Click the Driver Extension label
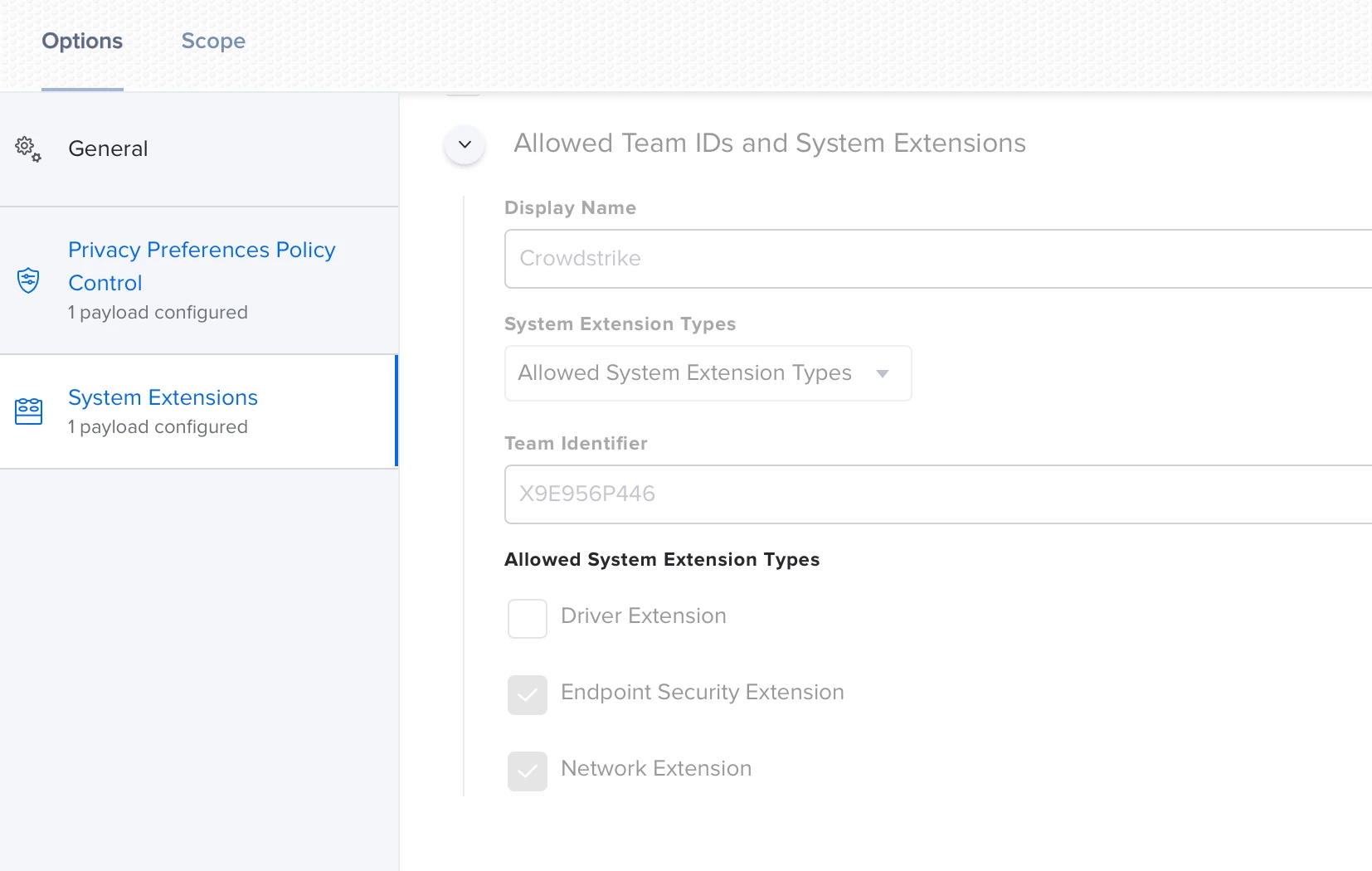 [x=644, y=616]
